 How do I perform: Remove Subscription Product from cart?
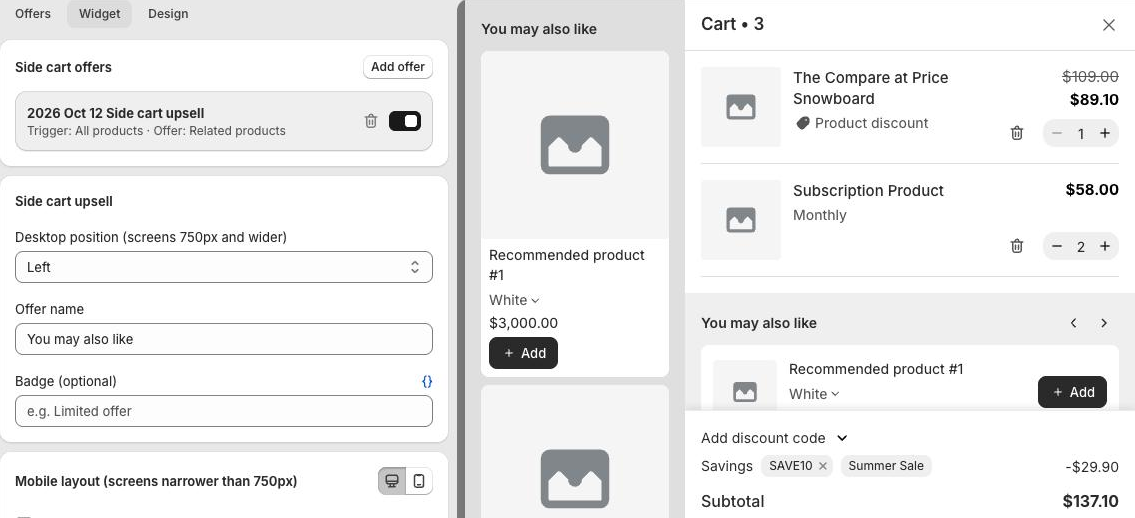tap(1017, 246)
